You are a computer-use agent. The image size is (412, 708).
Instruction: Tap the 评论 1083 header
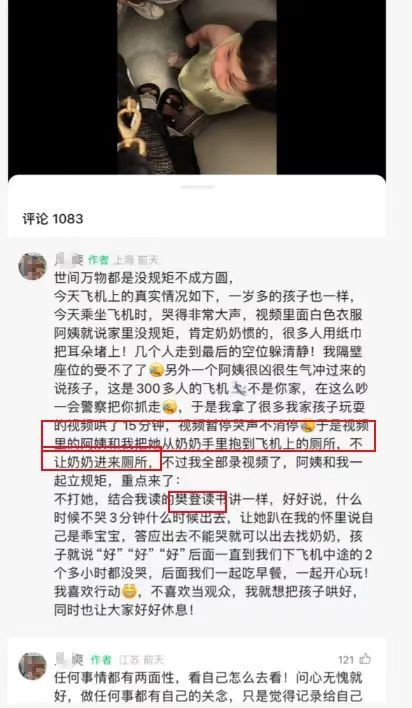tap(53, 219)
